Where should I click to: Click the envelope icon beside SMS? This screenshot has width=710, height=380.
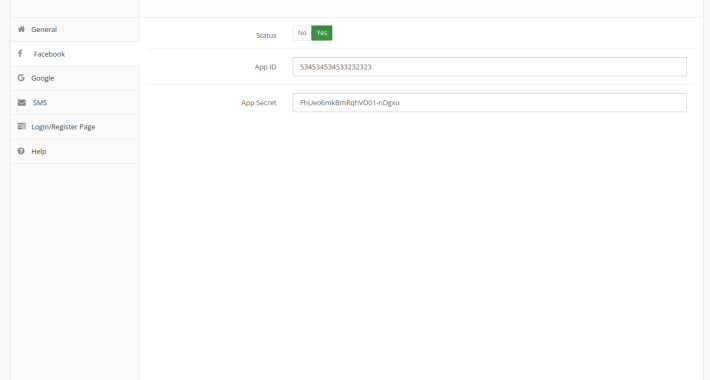tap(21, 102)
